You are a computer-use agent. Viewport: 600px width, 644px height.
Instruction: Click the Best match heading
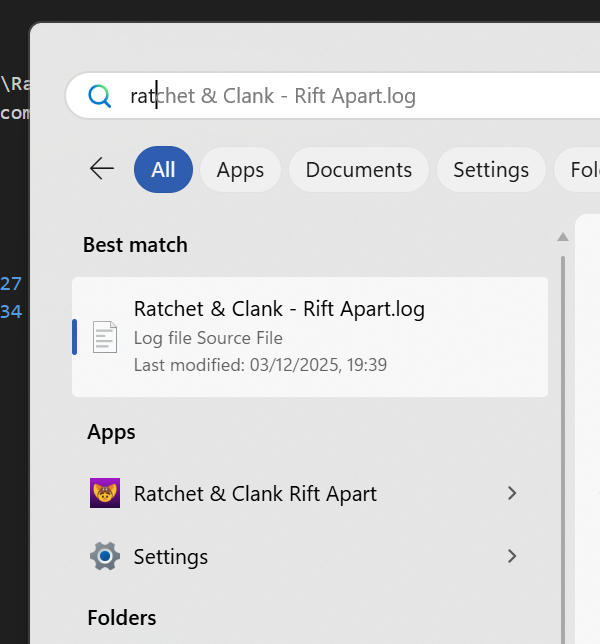pyautogui.click(x=135, y=245)
